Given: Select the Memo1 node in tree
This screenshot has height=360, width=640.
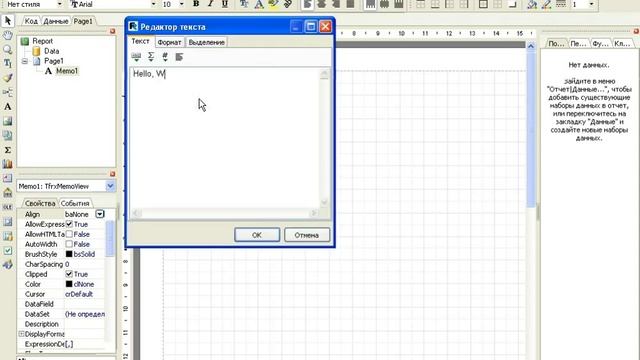Looking at the screenshot, I should click(x=67, y=71).
